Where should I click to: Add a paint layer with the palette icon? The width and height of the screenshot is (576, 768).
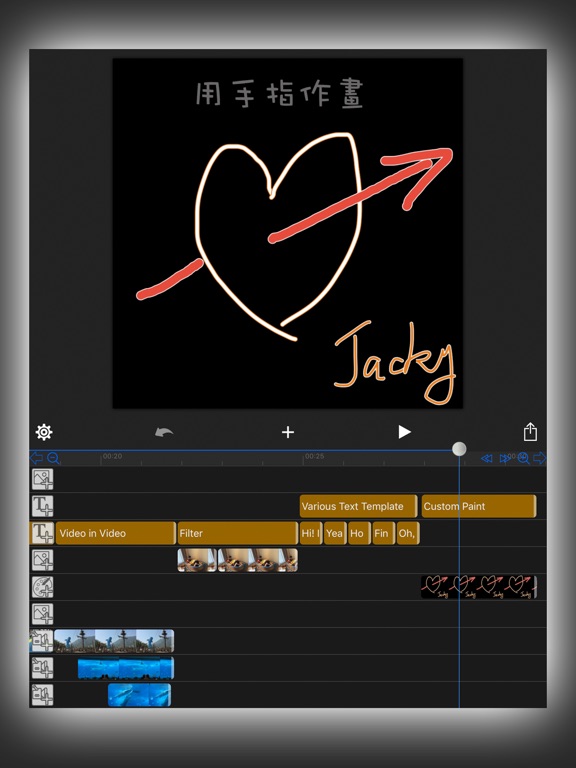pos(43,587)
